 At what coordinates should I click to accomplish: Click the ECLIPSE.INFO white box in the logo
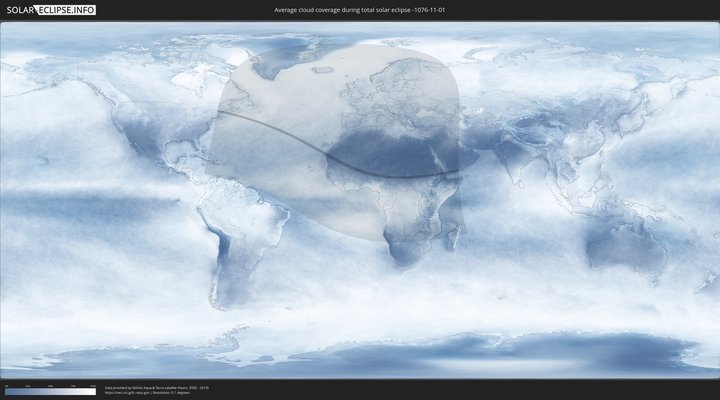(x=69, y=10)
